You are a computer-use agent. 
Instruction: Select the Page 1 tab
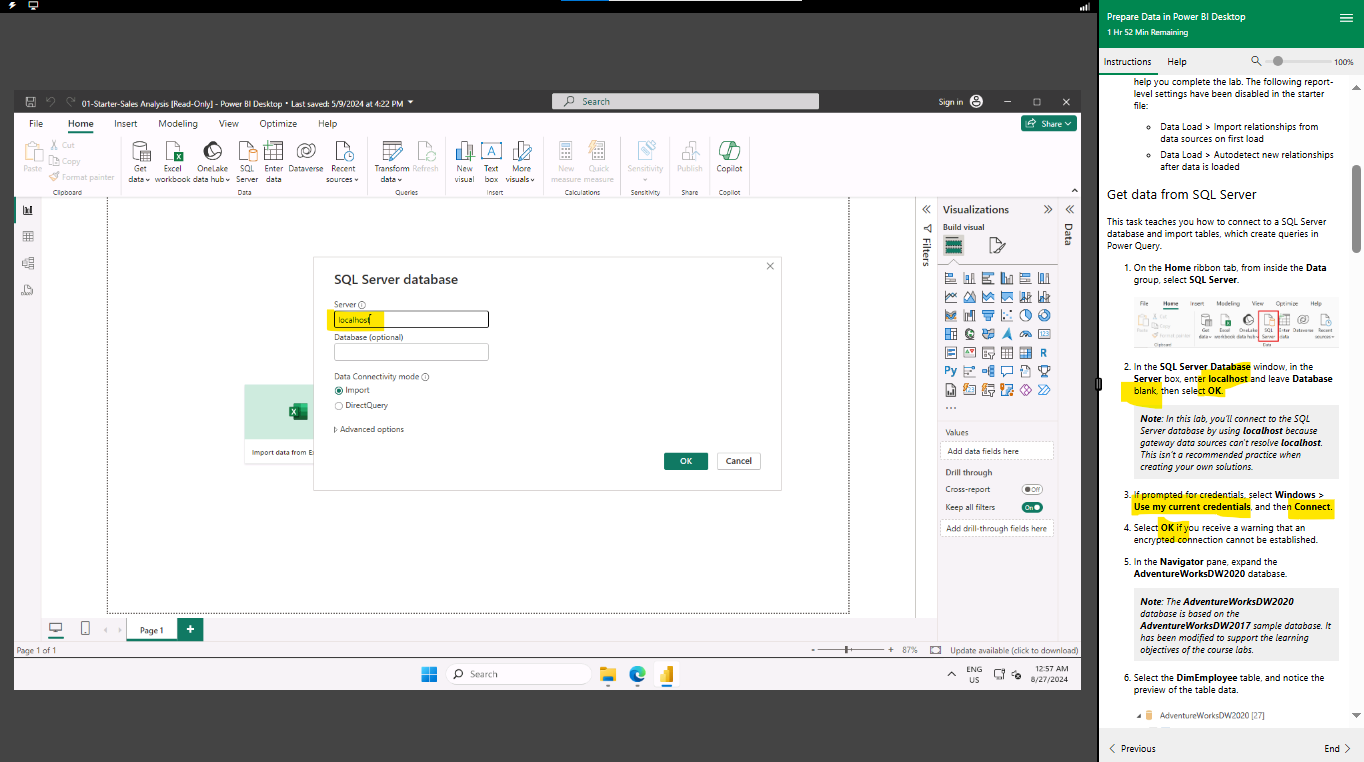coord(151,630)
